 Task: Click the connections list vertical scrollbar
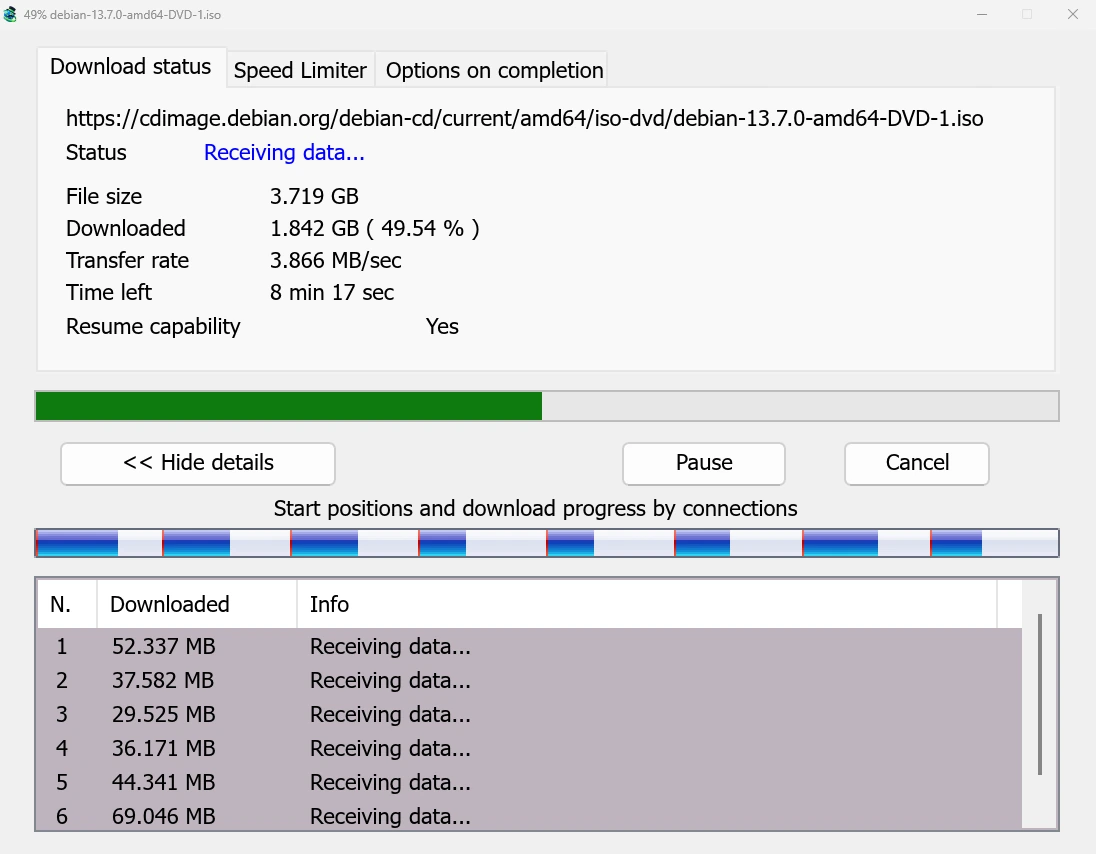click(x=1040, y=694)
